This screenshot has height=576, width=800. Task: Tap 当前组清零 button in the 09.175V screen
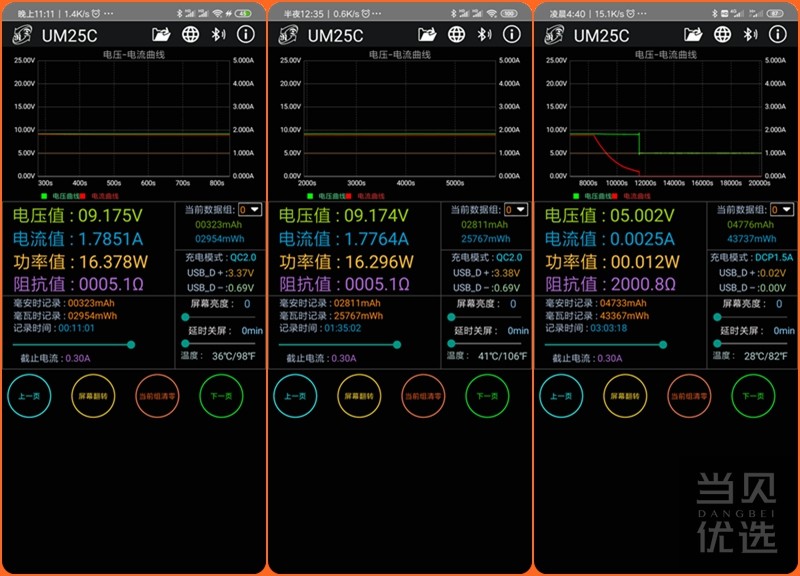pyautogui.click(x=157, y=396)
